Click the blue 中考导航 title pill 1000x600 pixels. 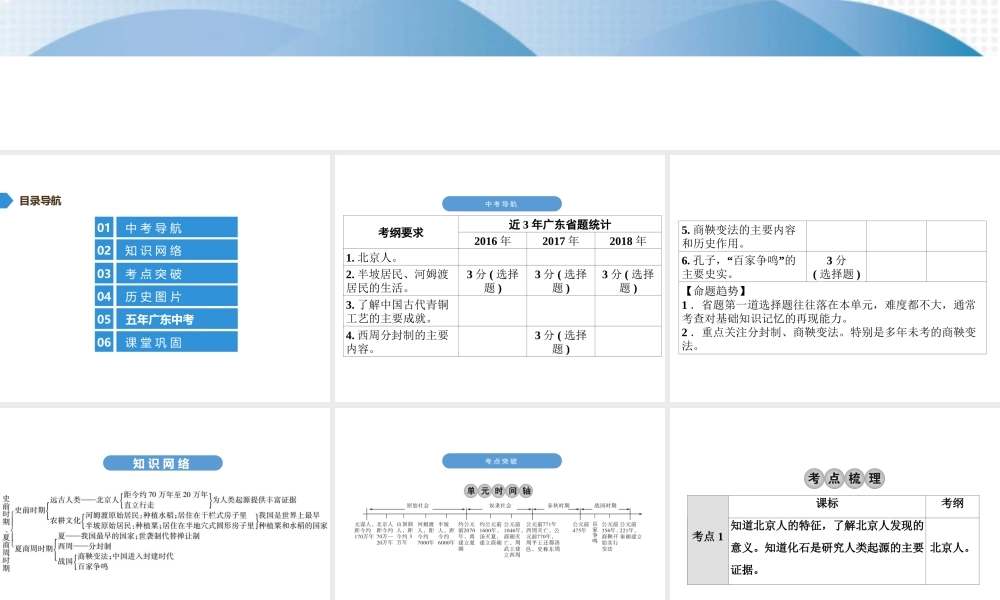coord(501,203)
